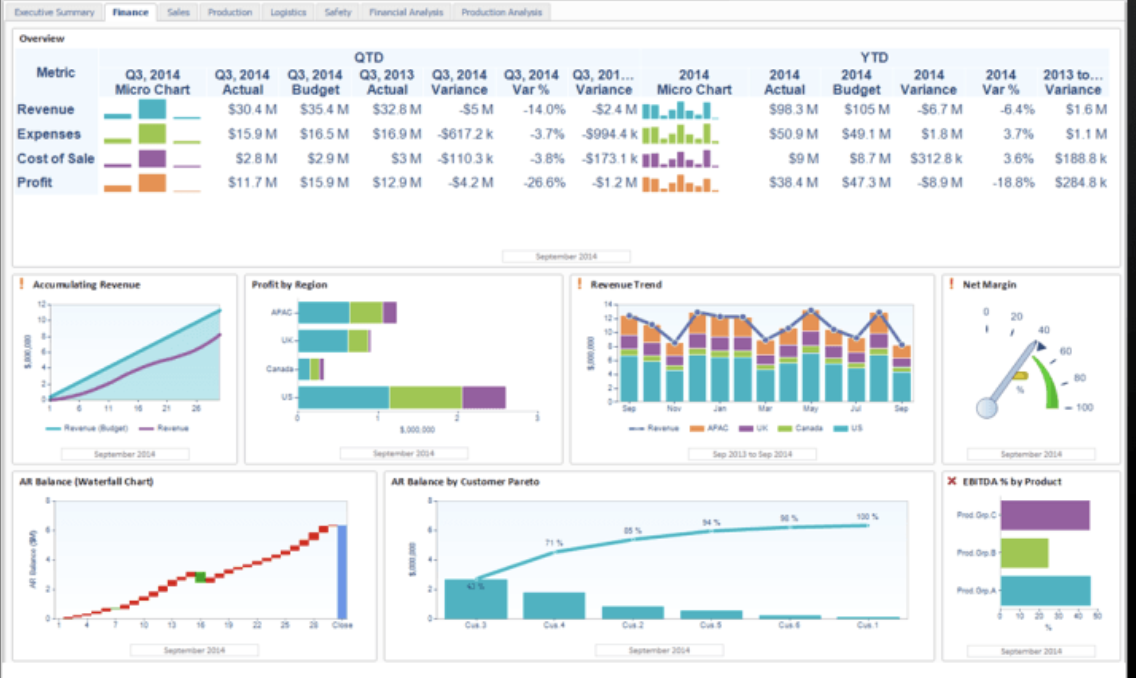Click September 2014 label under Profit by Region
Image resolution: width=1136 pixels, height=678 pixels.
[404, 453]
